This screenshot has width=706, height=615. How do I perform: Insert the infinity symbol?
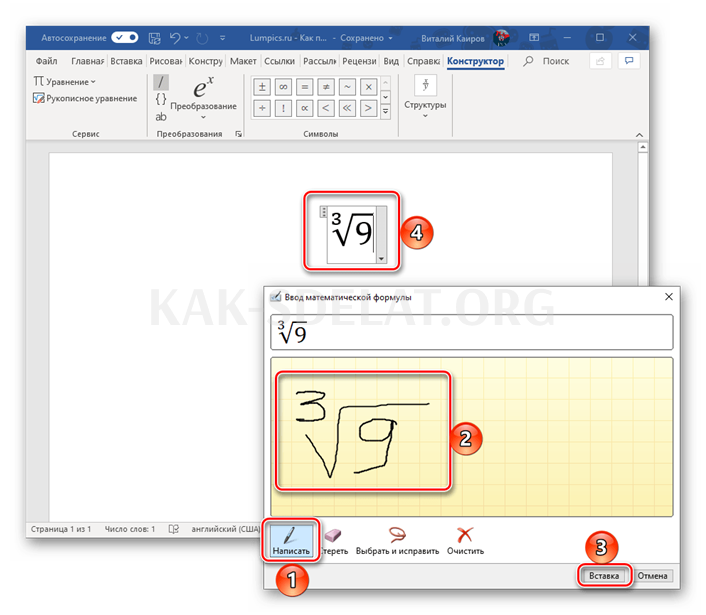click(x=283, y=87)
